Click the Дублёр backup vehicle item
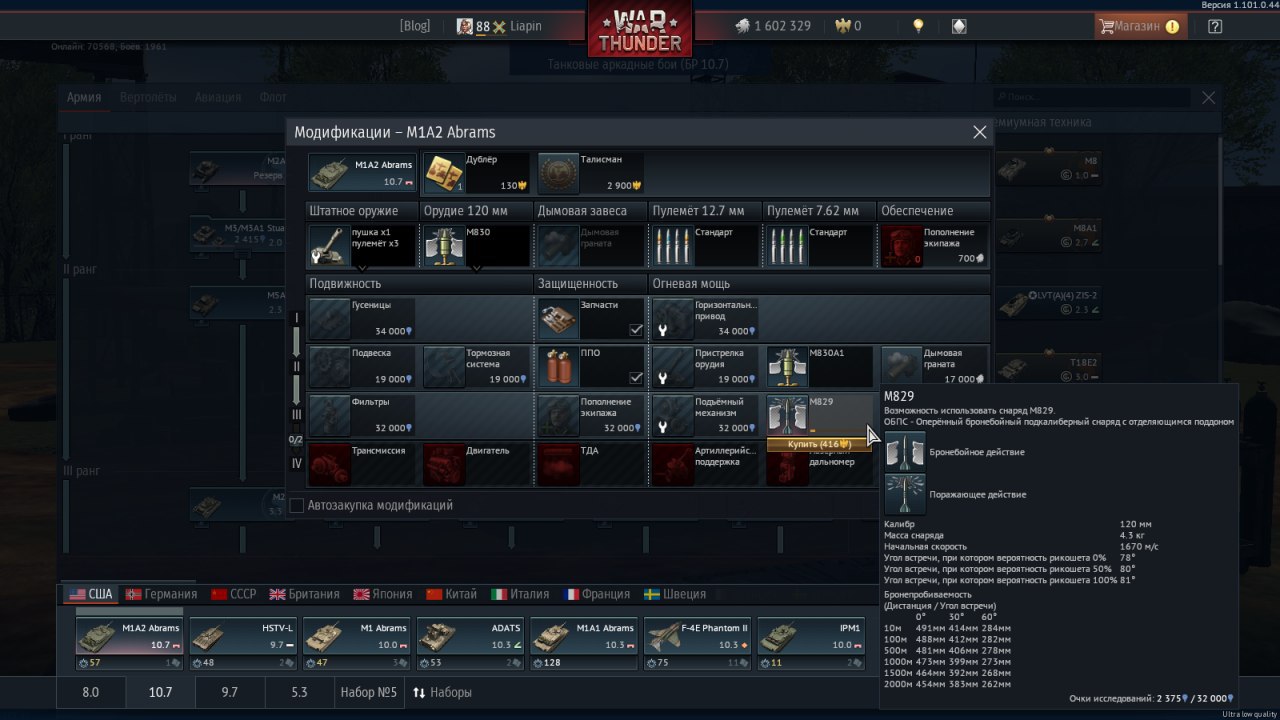Image resolution: width=1280 pixels, height=720 pixels. pos(475,173)
